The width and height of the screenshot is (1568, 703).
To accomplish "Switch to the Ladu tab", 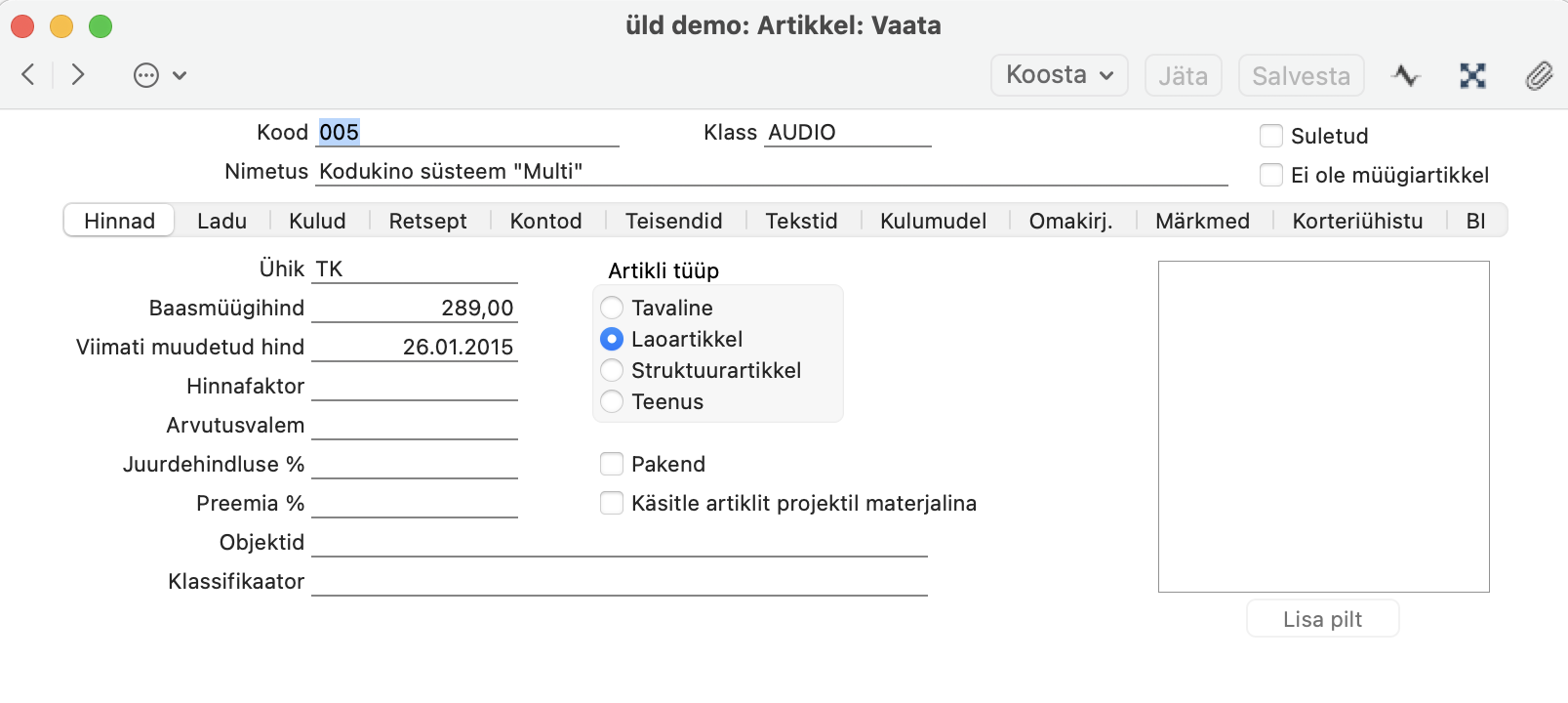I will point(221,221).
